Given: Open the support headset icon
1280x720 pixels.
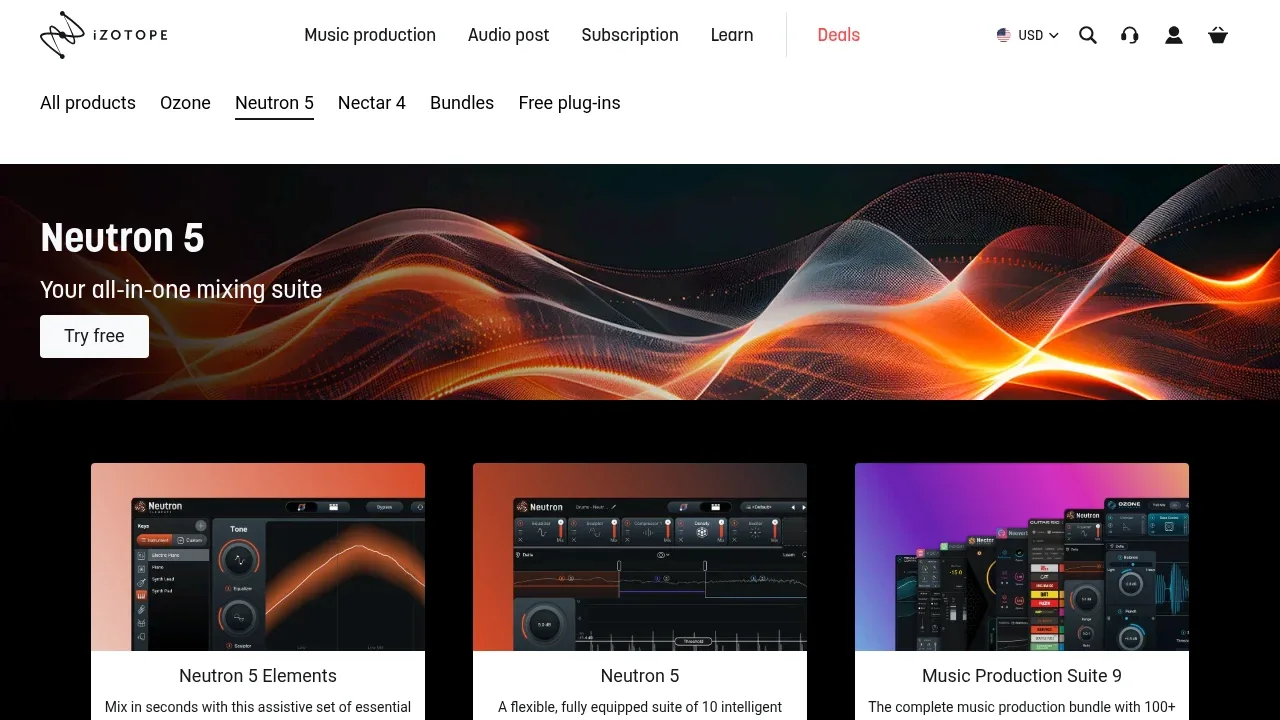Looking at the screenshot, I should (1130, 35).
